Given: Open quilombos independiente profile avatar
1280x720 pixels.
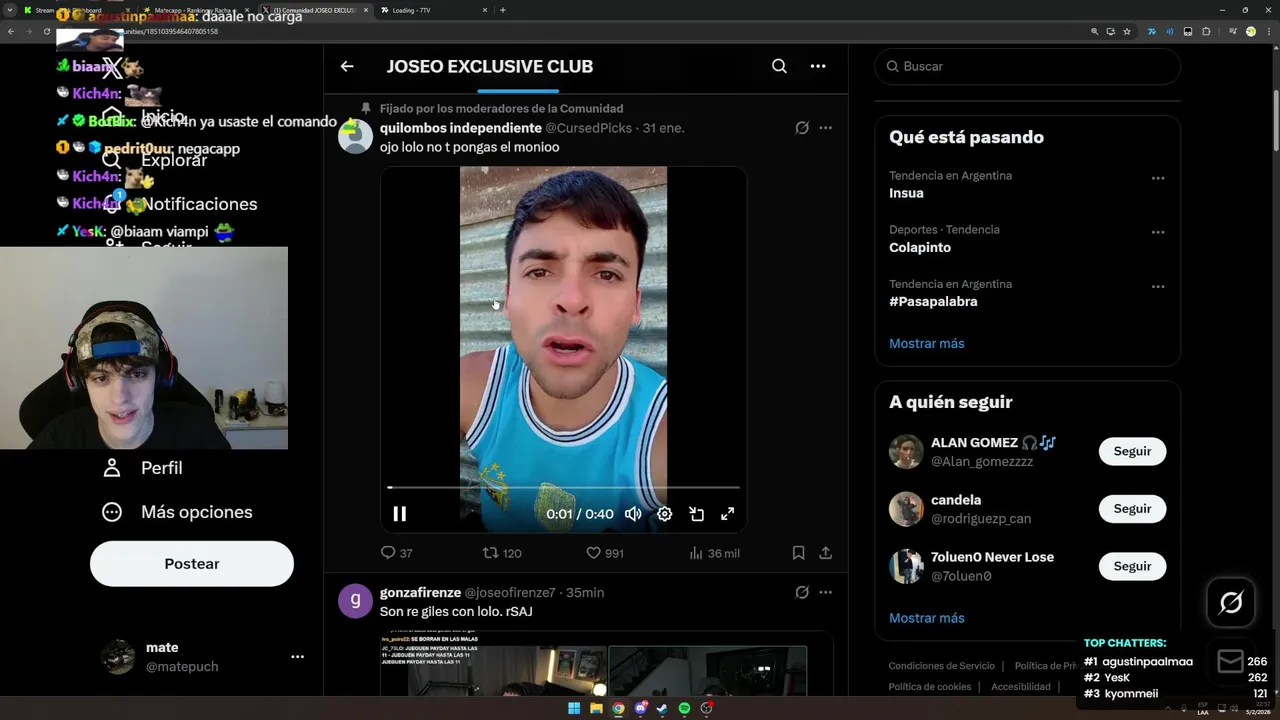Looking at the screenshot, I should pyautogui.click(x=355, y=136).
